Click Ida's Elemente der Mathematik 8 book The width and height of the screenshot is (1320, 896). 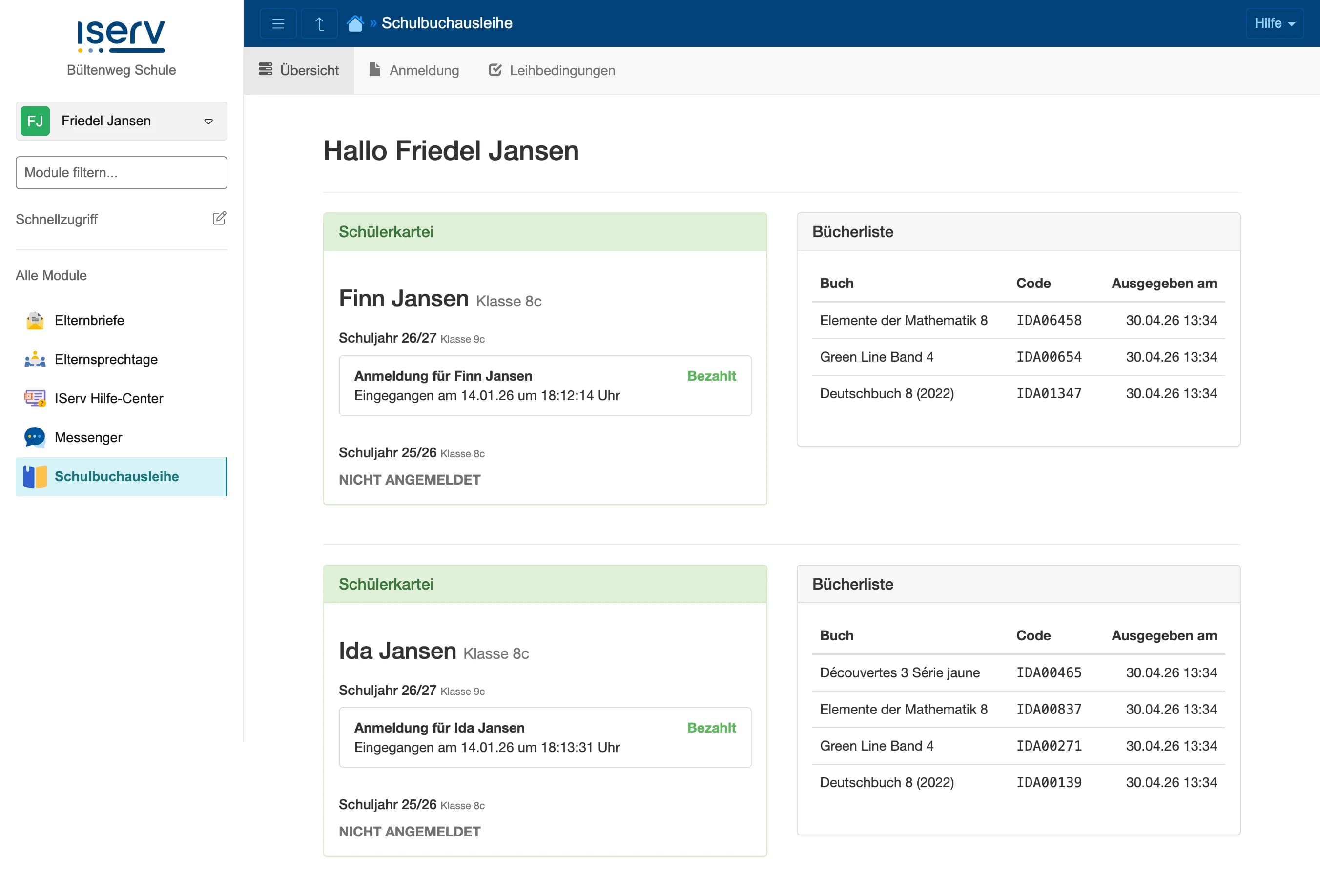point(904,709)
